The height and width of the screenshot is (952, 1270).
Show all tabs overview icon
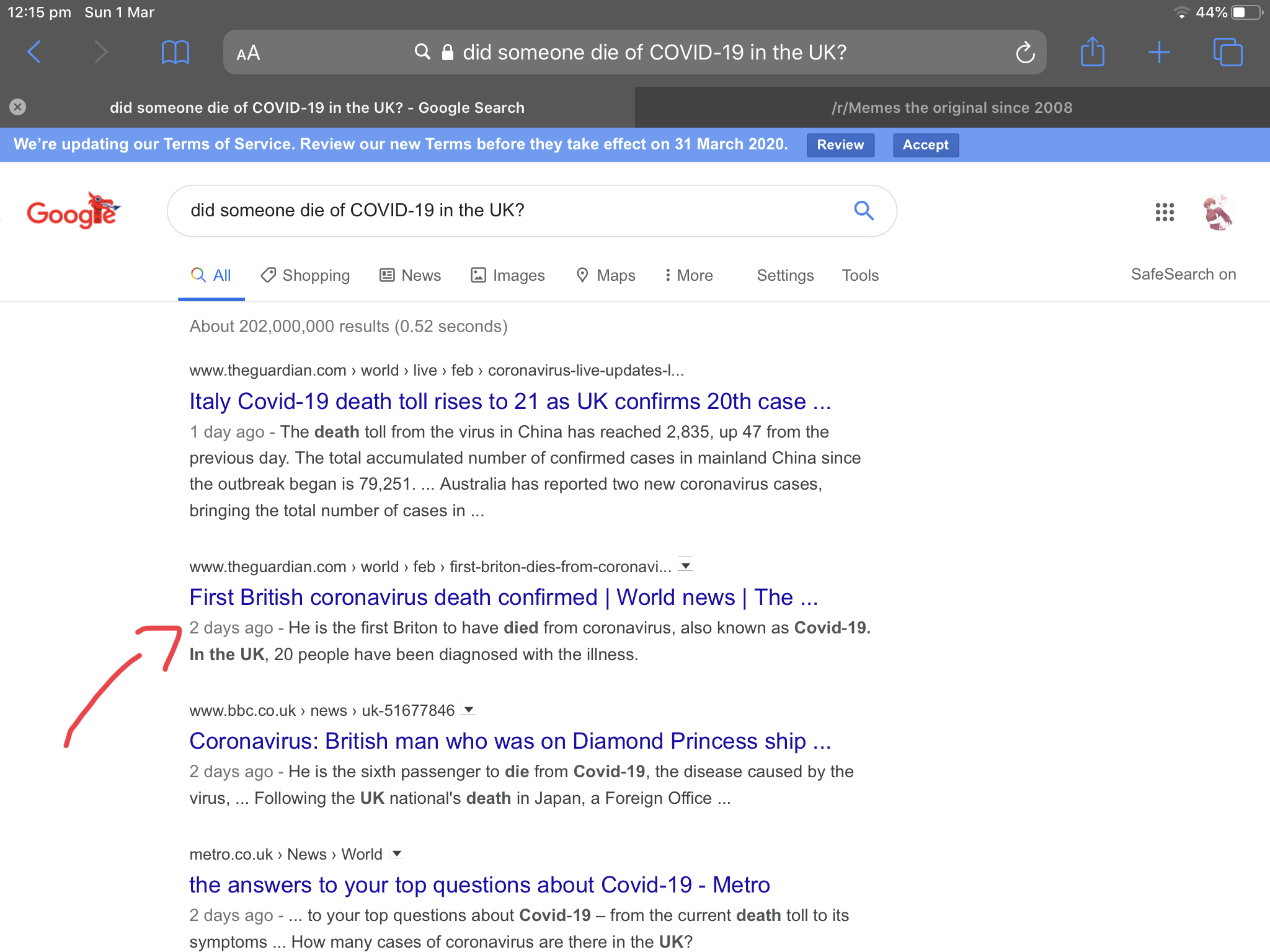1228,52
